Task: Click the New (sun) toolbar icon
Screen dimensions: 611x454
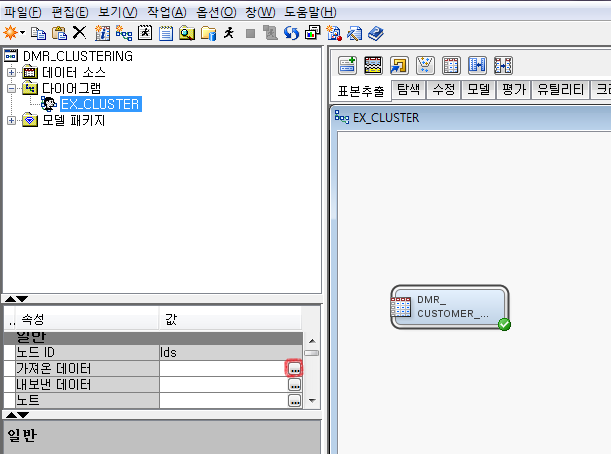Action: tap(10, 33)
